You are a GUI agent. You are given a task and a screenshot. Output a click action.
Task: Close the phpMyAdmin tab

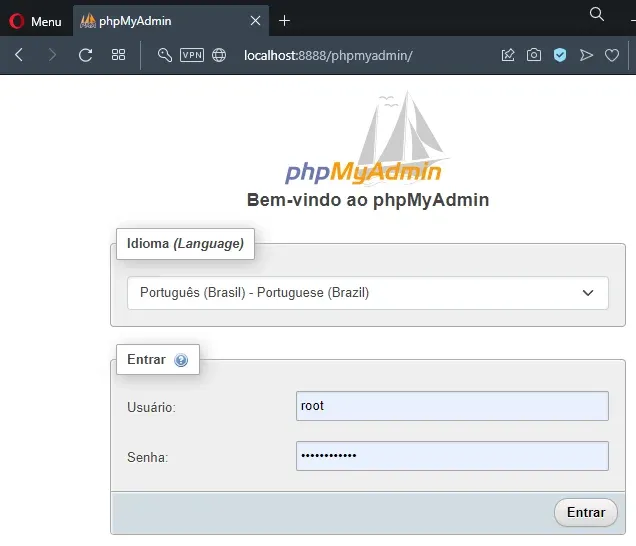pyautogui.click(x=255, y=21)
